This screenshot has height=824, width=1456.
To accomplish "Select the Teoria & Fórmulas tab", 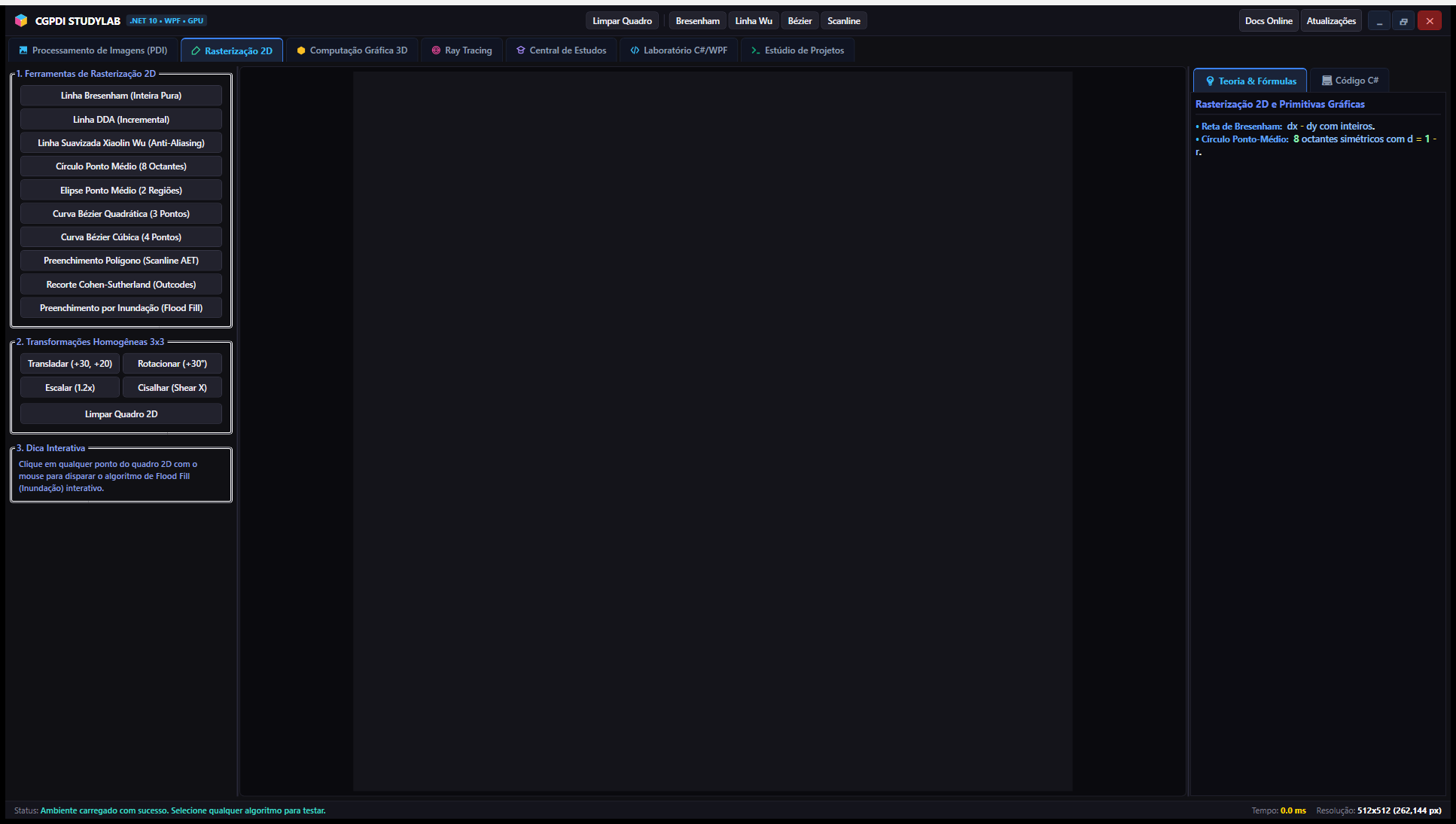I will coord(1250,81).
